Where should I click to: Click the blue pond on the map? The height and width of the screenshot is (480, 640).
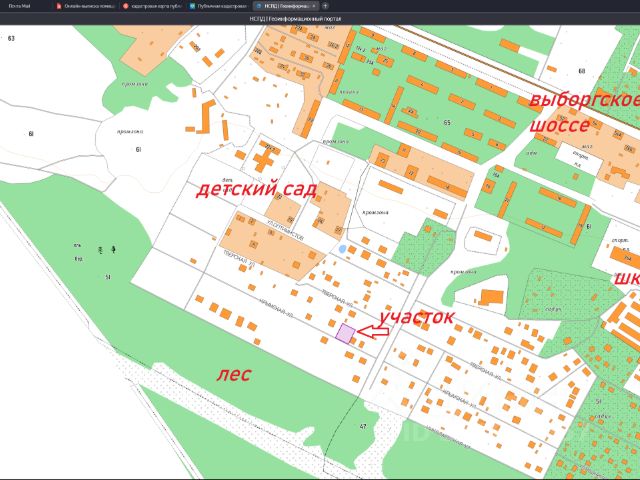342,248
